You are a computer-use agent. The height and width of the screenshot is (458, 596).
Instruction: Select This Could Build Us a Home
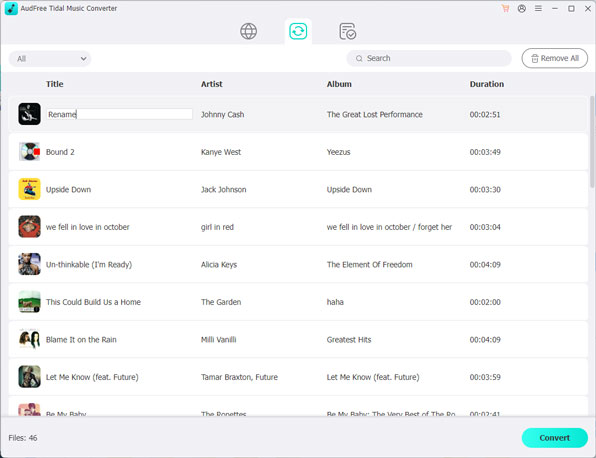point(93,302)
